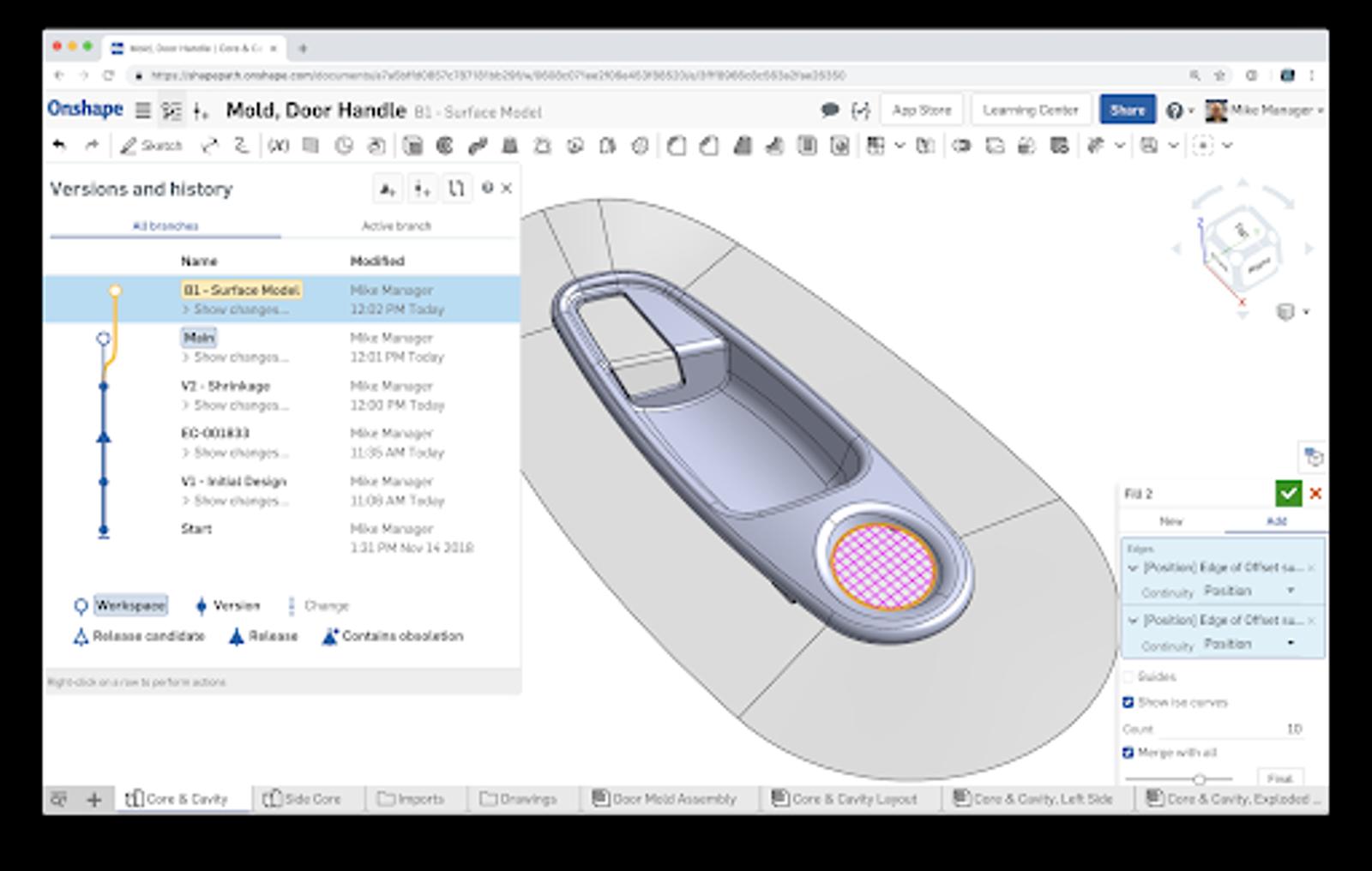Switch to the Active branch tab

pos(396,225)
